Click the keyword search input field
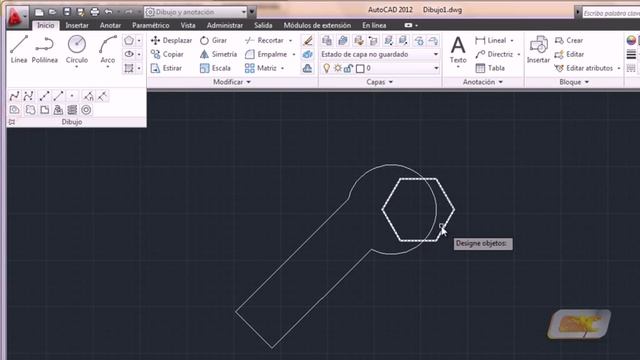This screenshot has height=360, width=640. coord(611,13)
